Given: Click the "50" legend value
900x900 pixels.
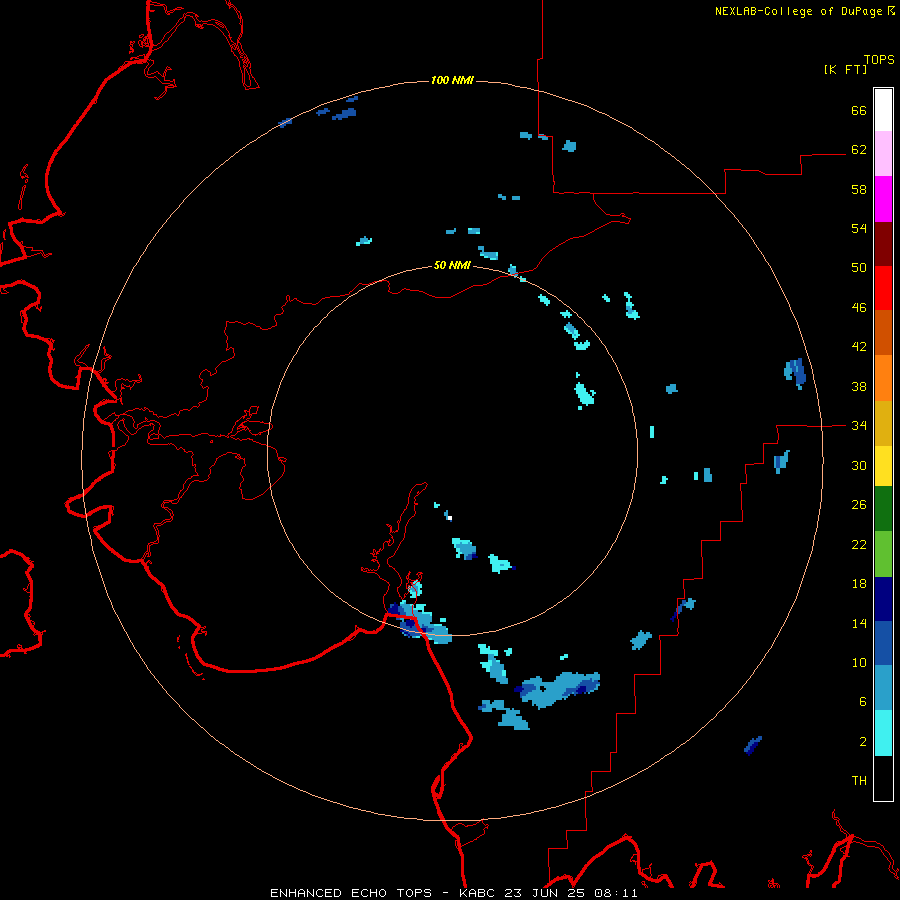Looking at the screenshot, I should (859, 268).
